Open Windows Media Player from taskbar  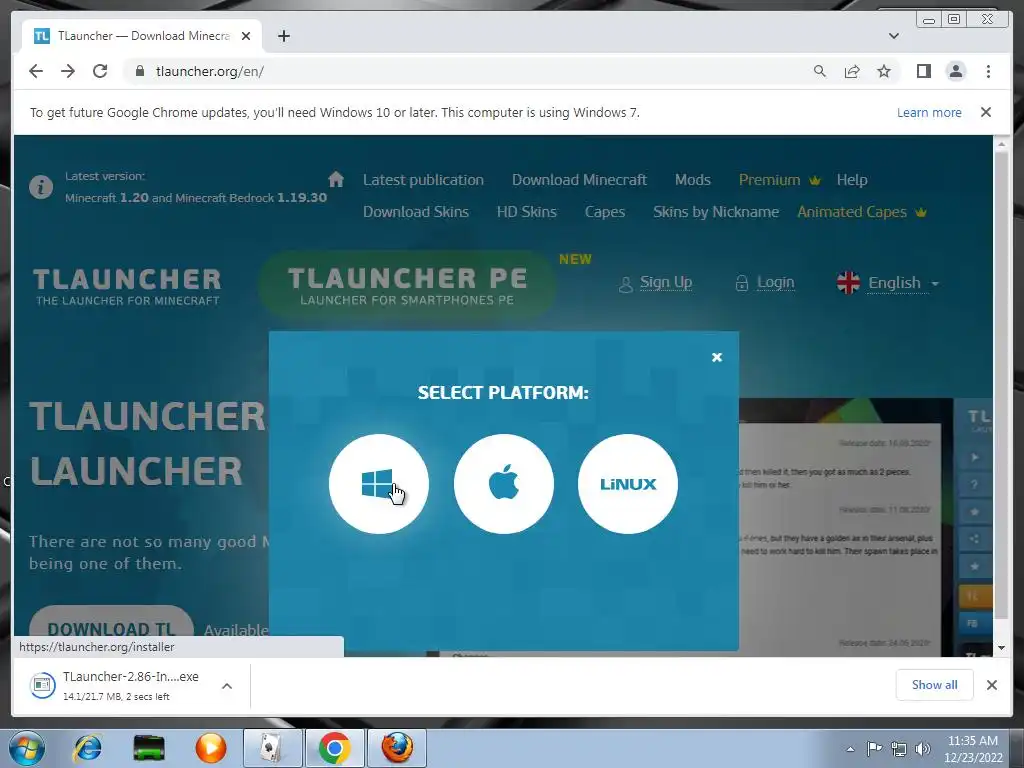pos(211,748)
